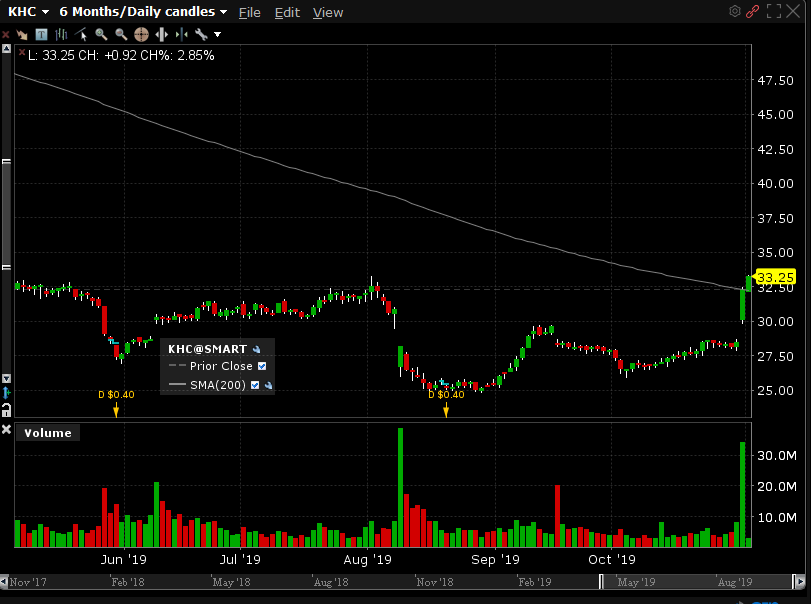This screenshot has width=811, height=604.
Task: Close the Volume panel with X
Action: pos(6,431)
